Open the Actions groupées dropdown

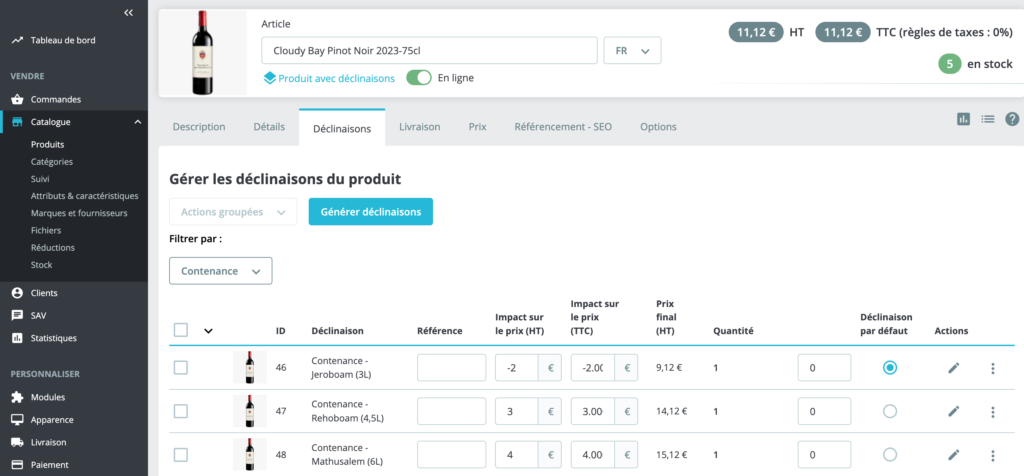click(233, 212)
